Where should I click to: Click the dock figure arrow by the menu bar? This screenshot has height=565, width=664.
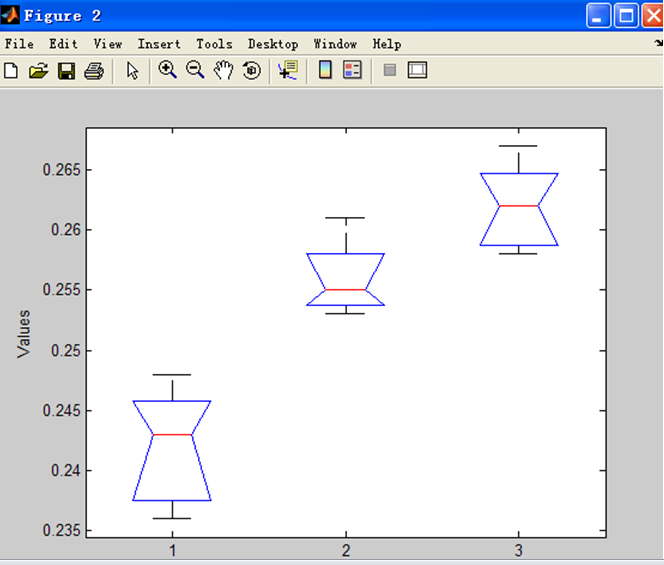(658, 43)
